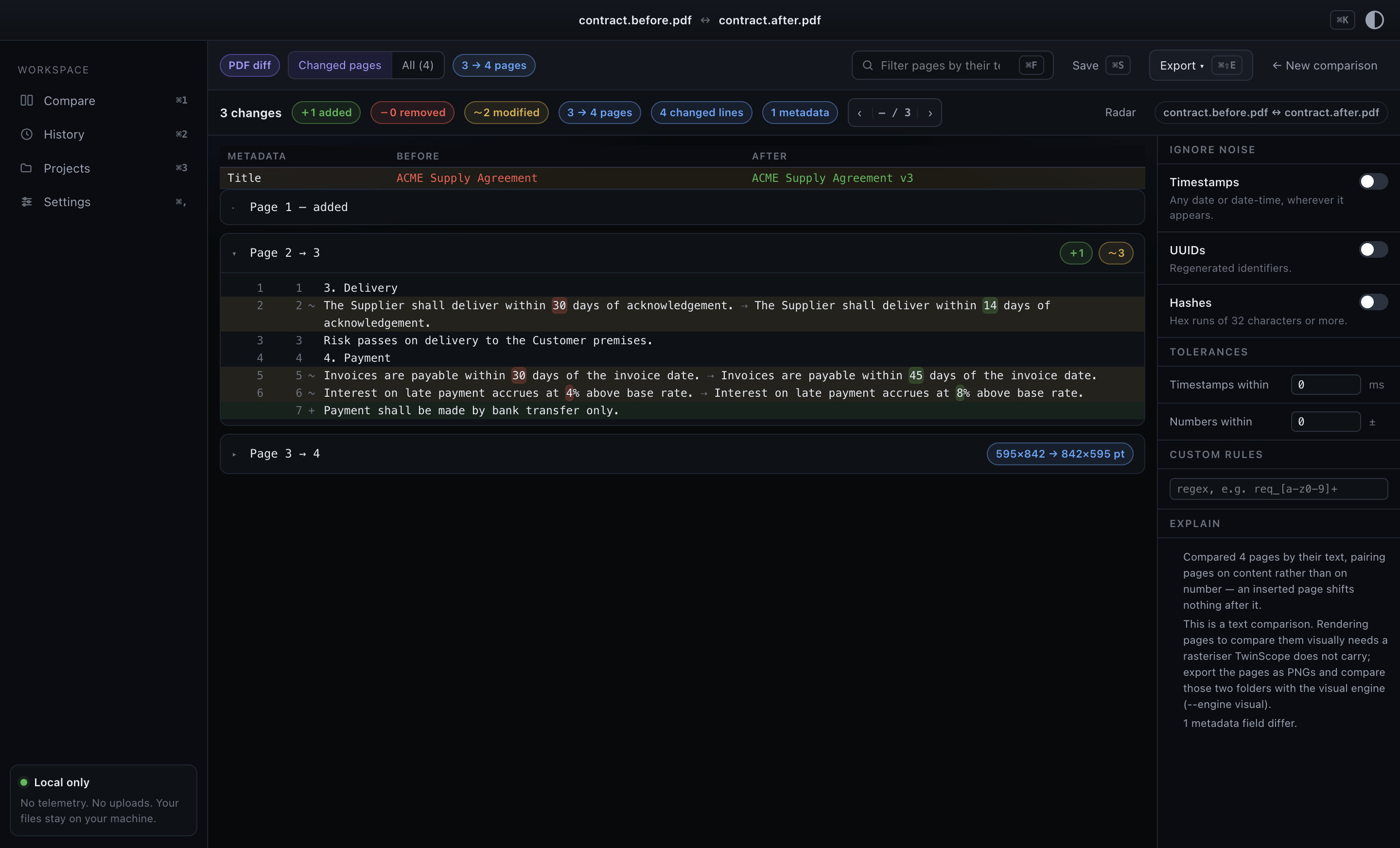Expand the Page 3 → 4 section
1400x848 pixels.
(x=234, y=454)
